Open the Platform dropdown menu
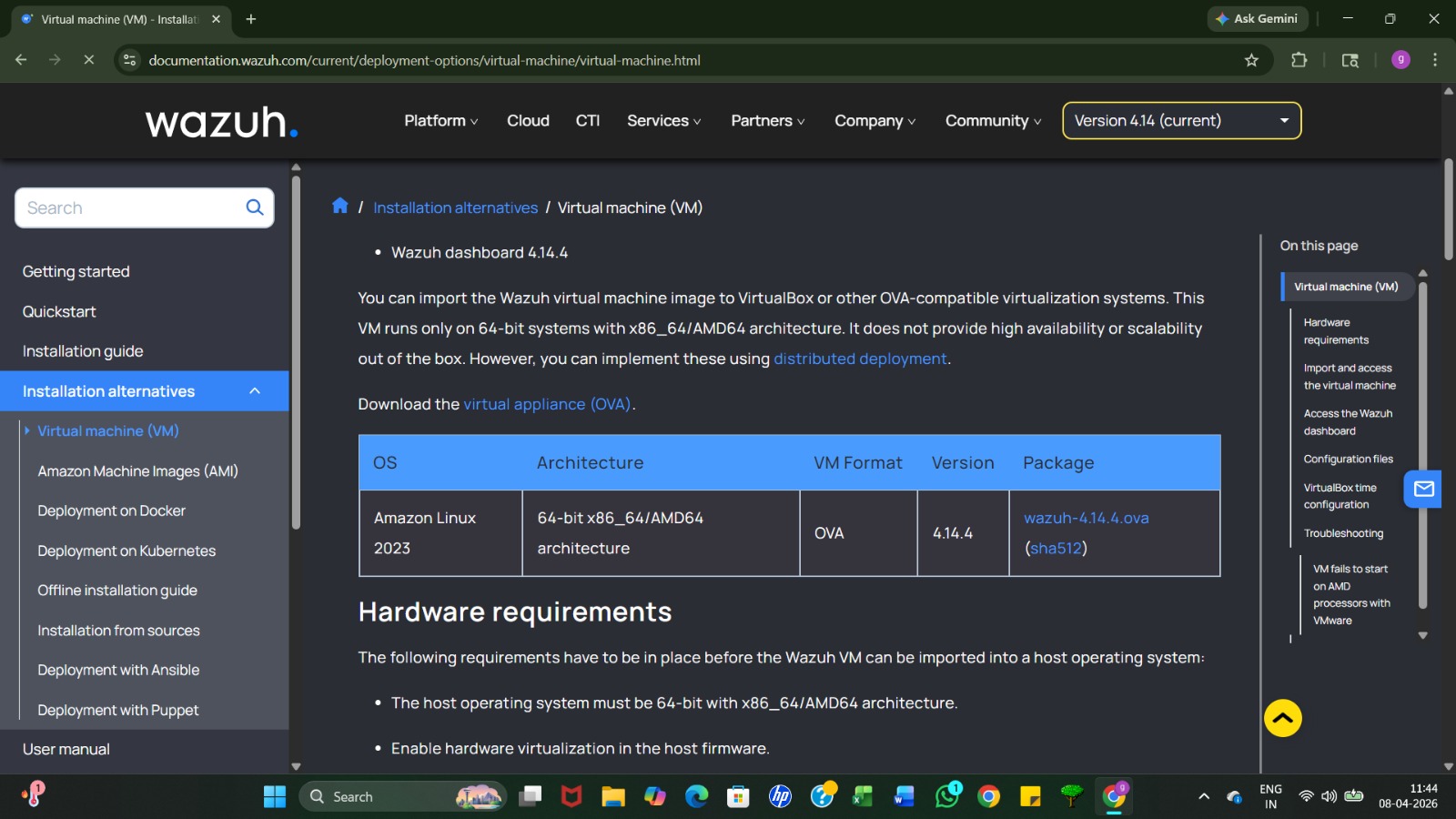This screenshot has width=1456, height=819. 441,121
